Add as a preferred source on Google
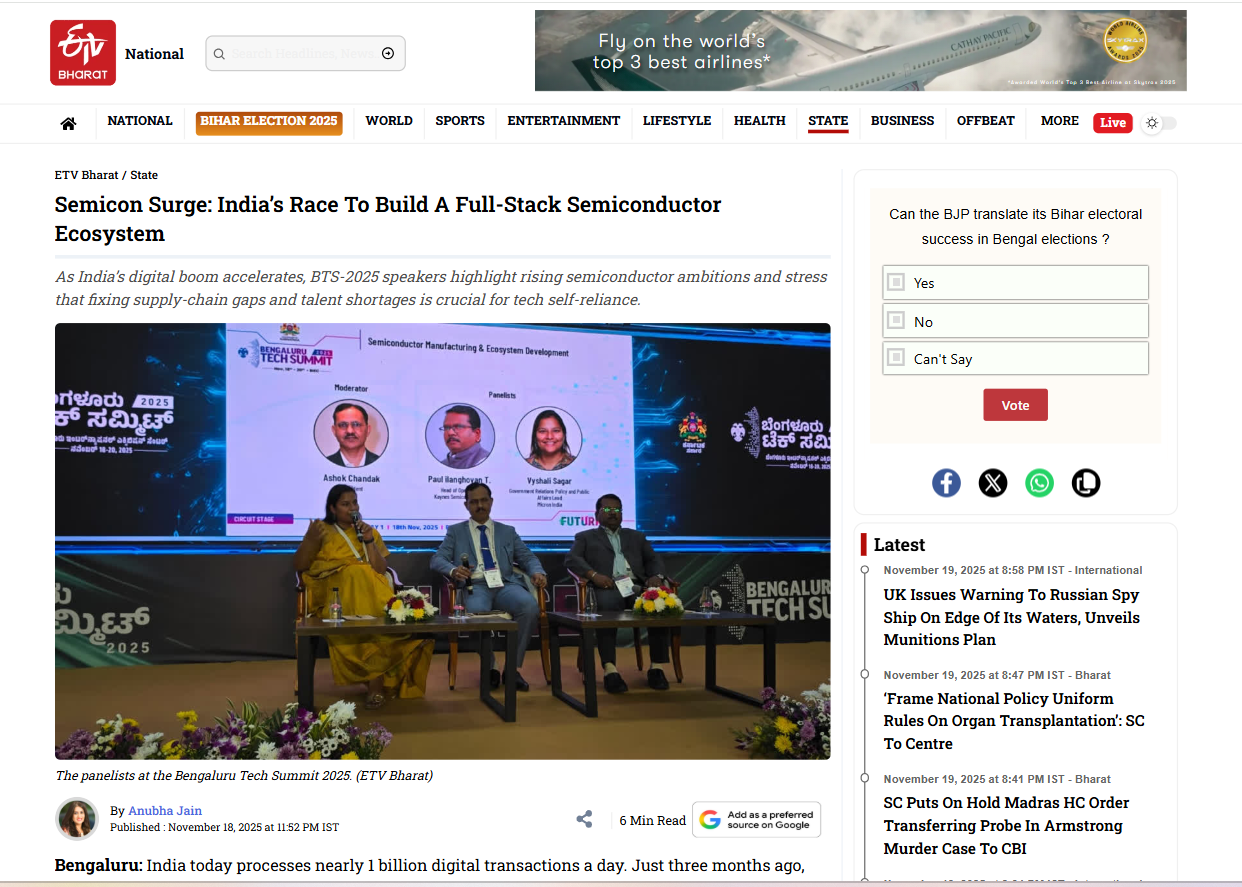 757,820
